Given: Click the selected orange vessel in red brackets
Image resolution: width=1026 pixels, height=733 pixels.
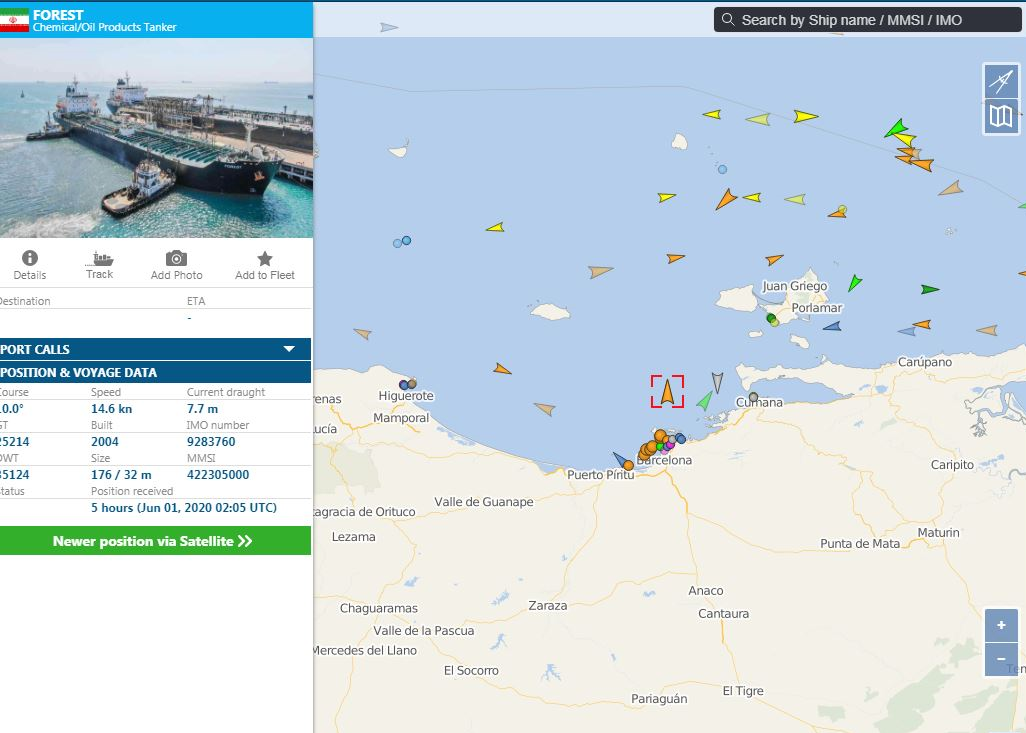Looking at the screenshot, I should [x=667, y=392].
